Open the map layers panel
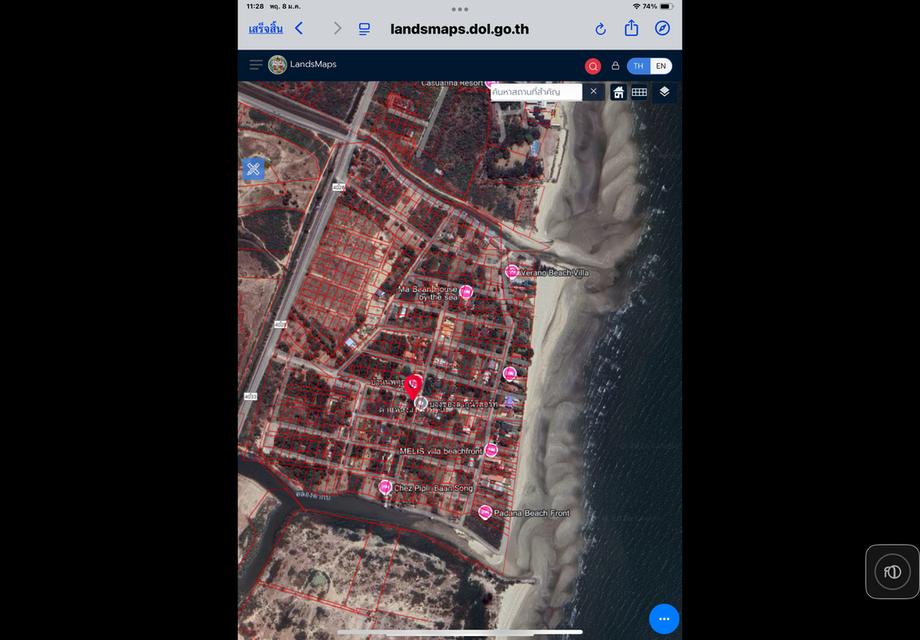The image size is (920, 640). point(664,92)
